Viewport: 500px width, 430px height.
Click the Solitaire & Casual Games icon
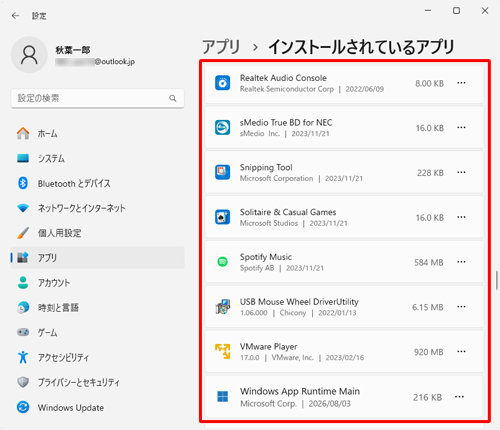222,217
